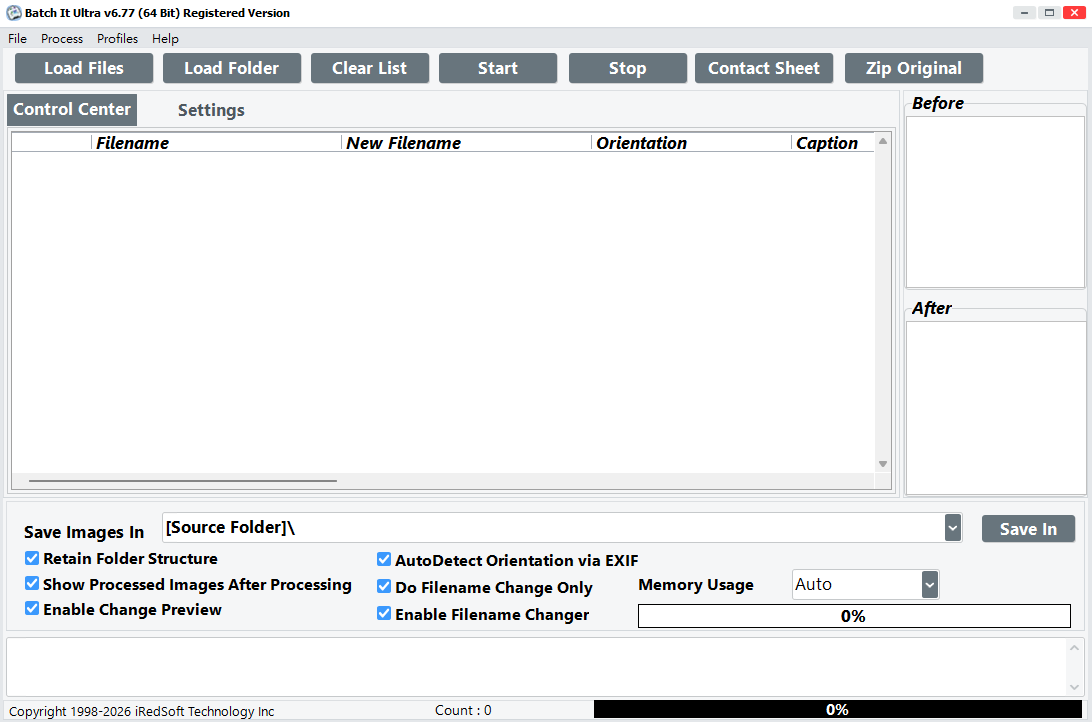Uncheck Retain Folder Structure
This screenshot has width=1092, height=722.
[32, 558]
